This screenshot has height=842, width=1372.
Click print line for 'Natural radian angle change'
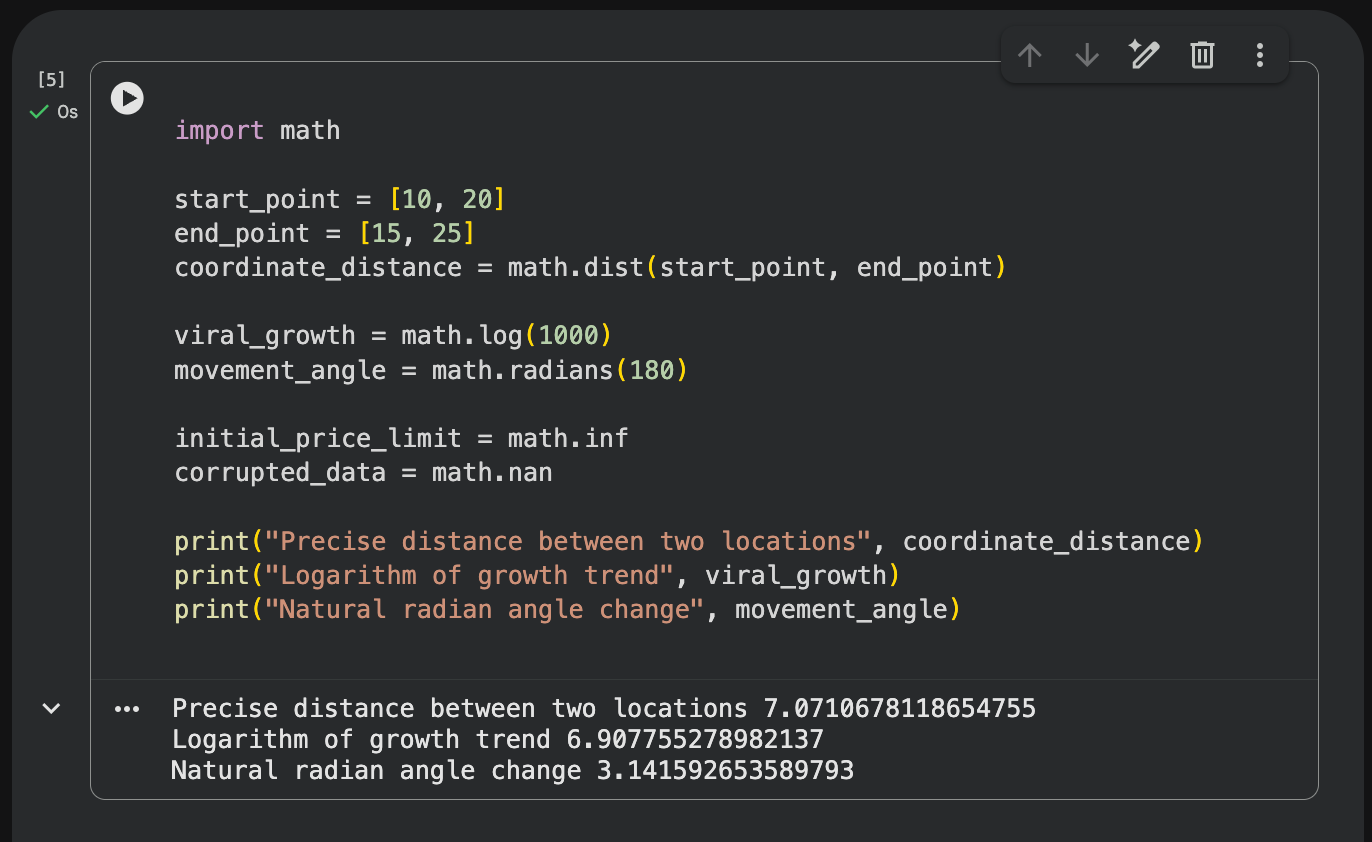[x=567, y=610]
